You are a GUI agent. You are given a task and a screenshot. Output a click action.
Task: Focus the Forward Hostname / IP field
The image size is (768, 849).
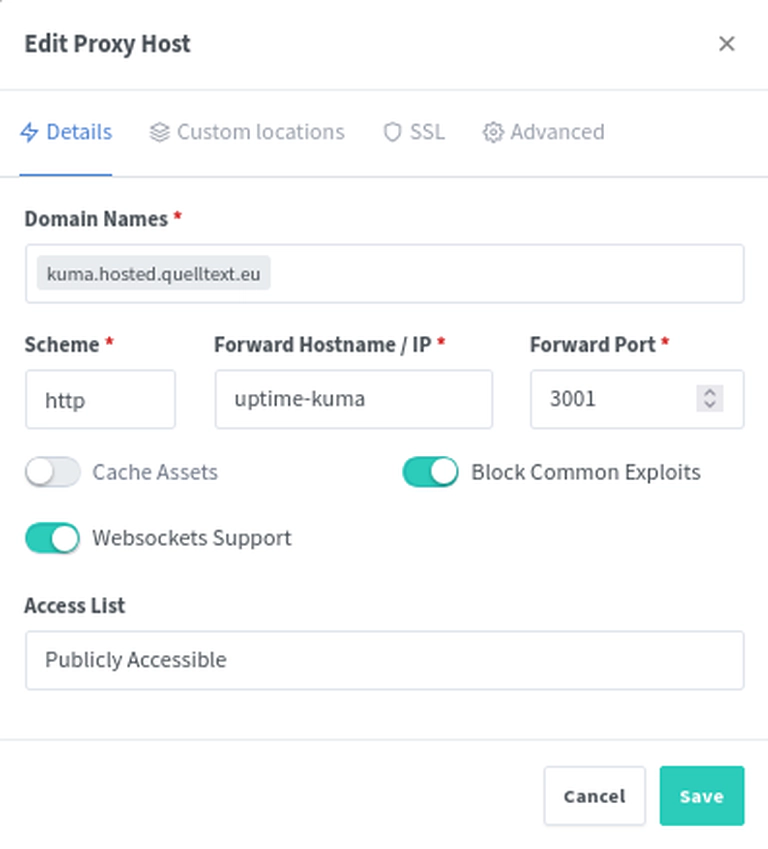tap(354, 400)
